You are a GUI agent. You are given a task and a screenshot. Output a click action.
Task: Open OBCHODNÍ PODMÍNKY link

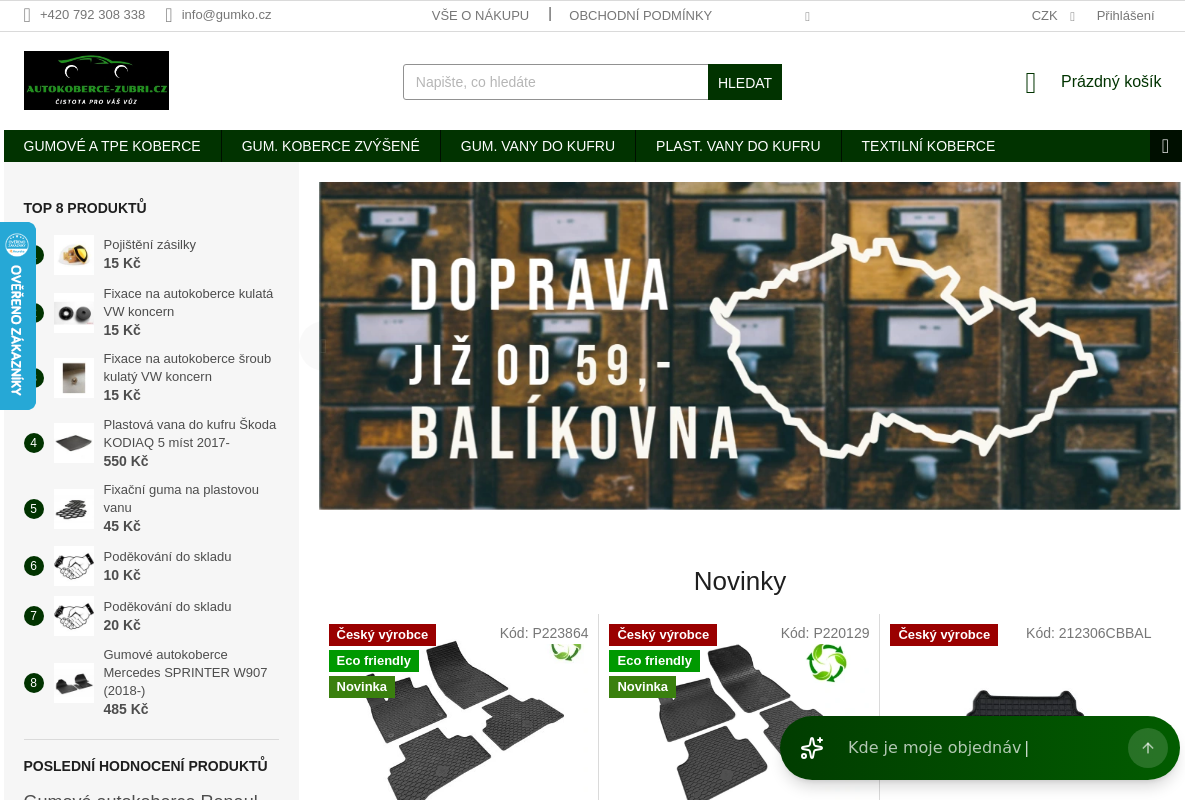pos(640,15)
